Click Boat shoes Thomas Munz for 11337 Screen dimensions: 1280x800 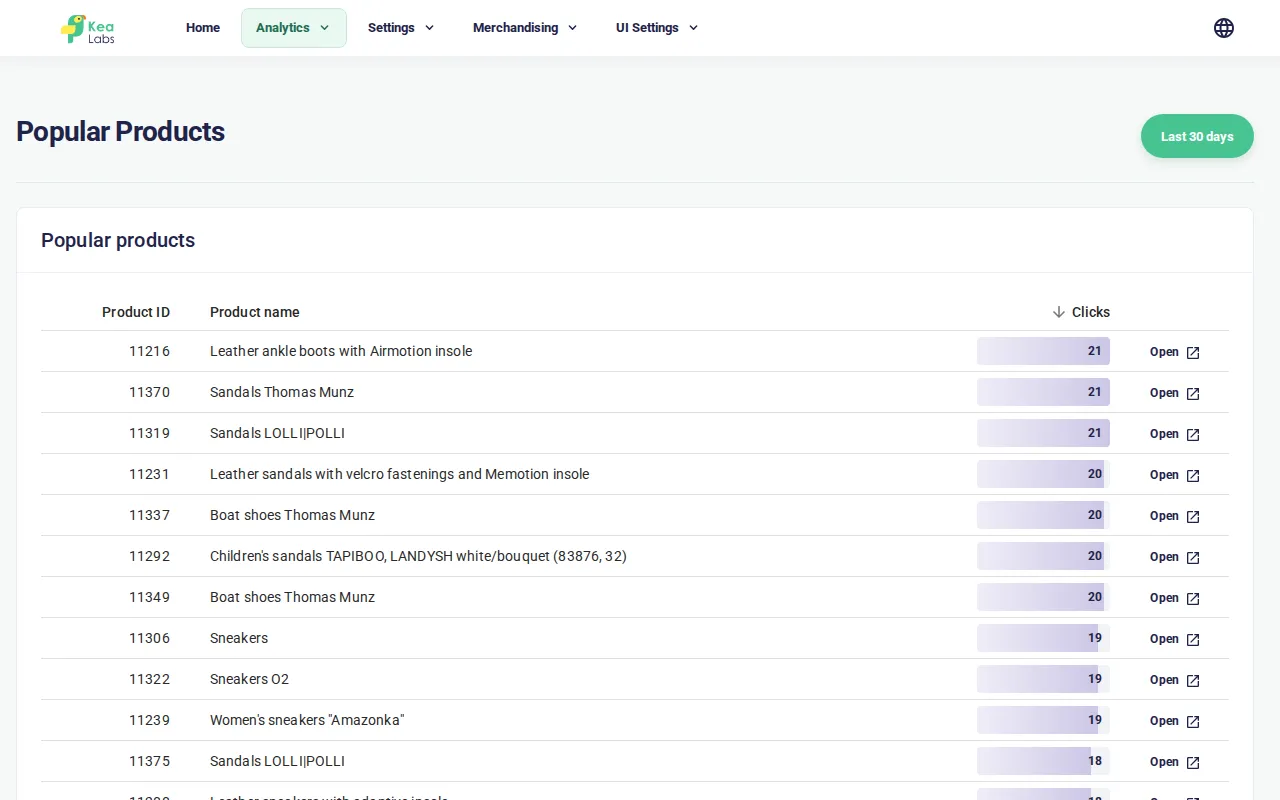coord(292,515)
